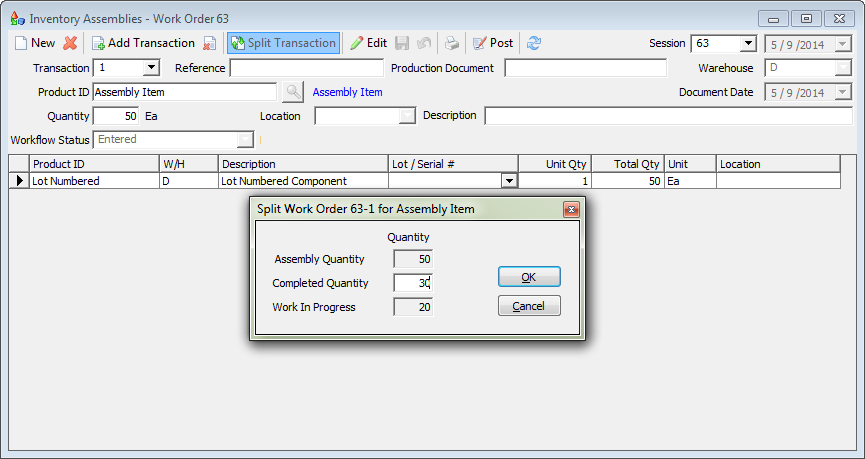Click the magnifier lookup icon beside Product ID
This screenshot has height=459, width=865.
(293, 92)
